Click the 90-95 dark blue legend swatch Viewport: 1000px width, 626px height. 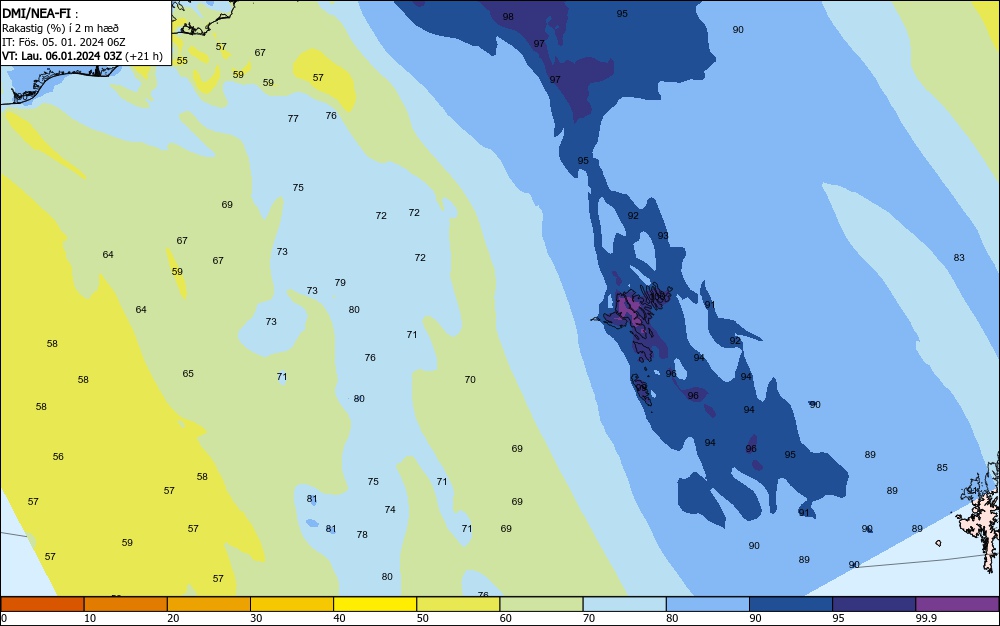pyautogui.click(x=791, y=604)
